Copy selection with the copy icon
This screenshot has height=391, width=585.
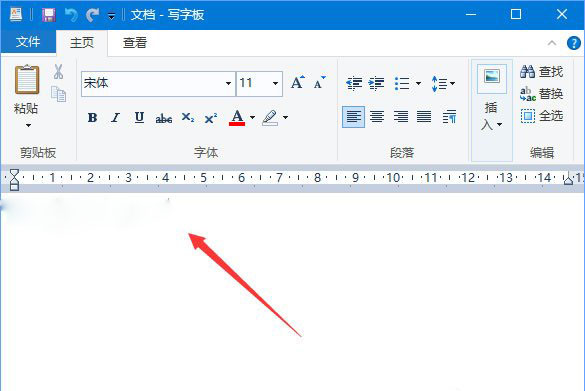tap(59, 94)
